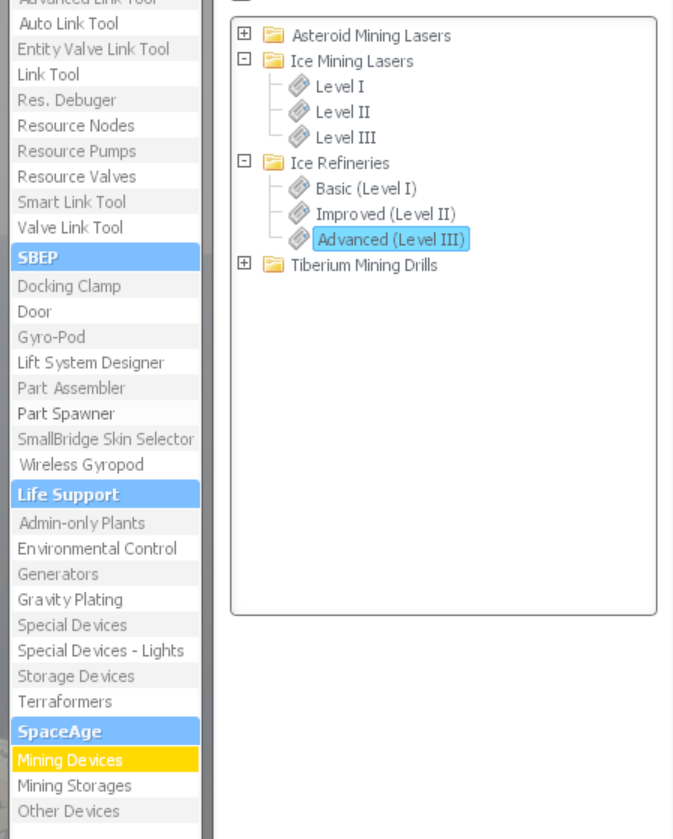Click the SpaceAge category header
The height and width of the screenshot is (839, 673).
tap(105, 732)
